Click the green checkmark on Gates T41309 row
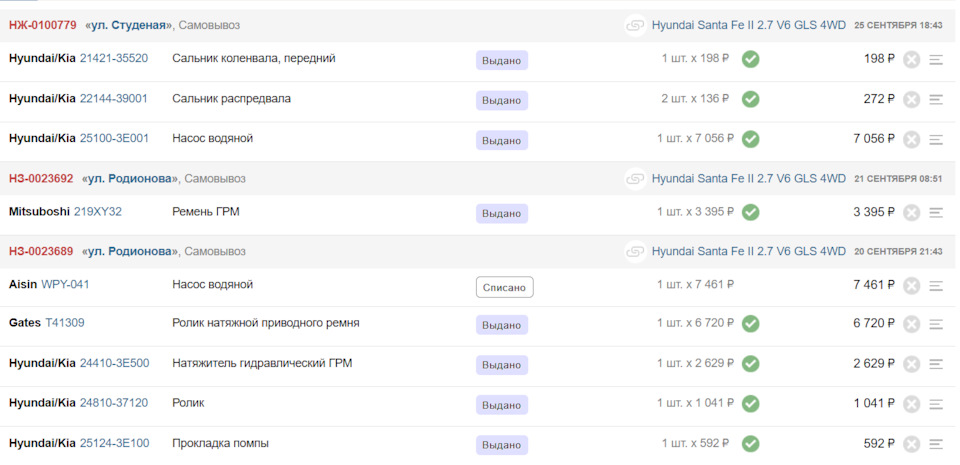This screenshot has width=960, height=465. pos(750,323)
